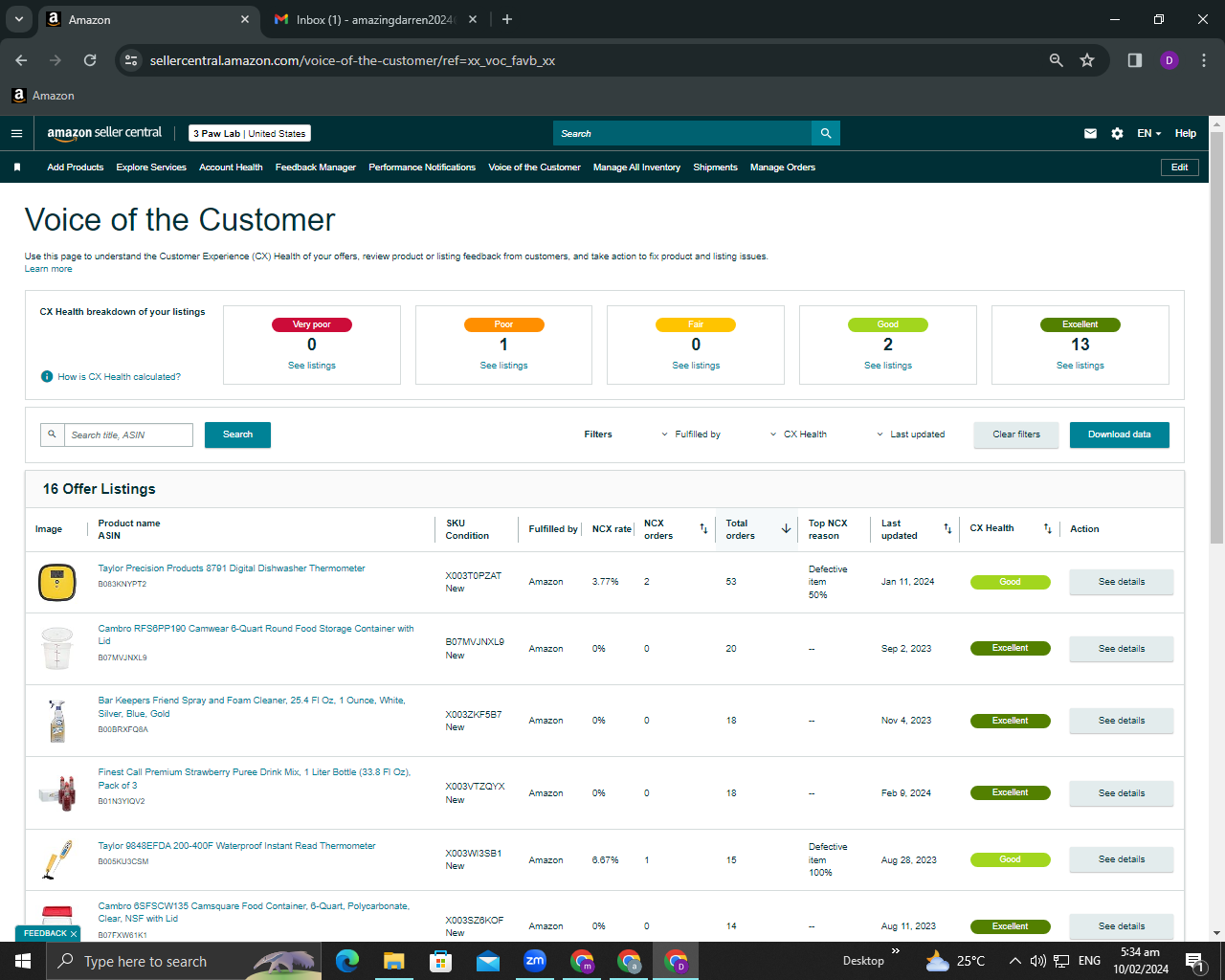The width and height of the screenshot is (1225, 980).
Task: Sort the table by Last updated column
Action: click(x=947, y=528)
